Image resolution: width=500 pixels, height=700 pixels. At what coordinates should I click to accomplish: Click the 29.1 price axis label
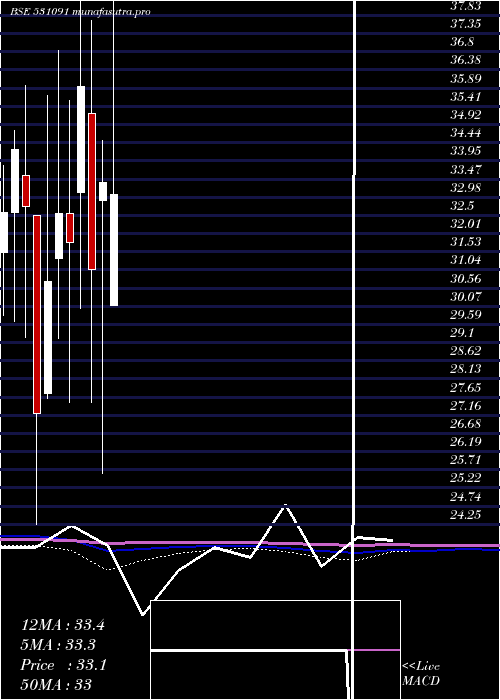click(x=462, y=333)
